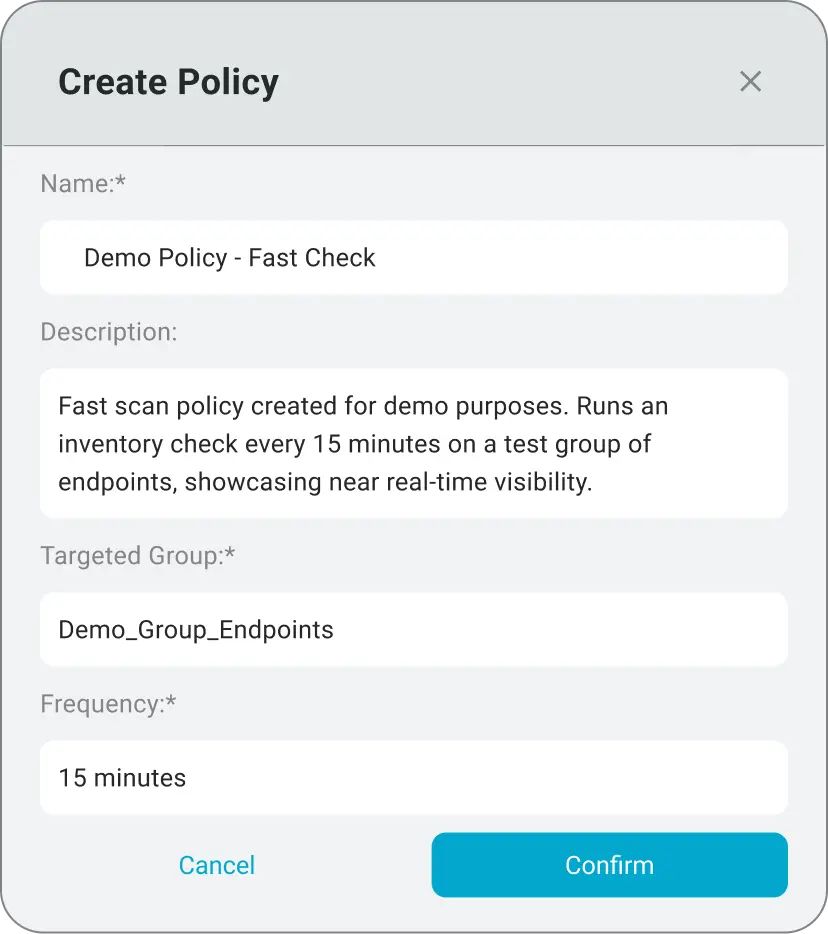828x934 pixels.
Task: Click the Name field label
Action: 84,184
